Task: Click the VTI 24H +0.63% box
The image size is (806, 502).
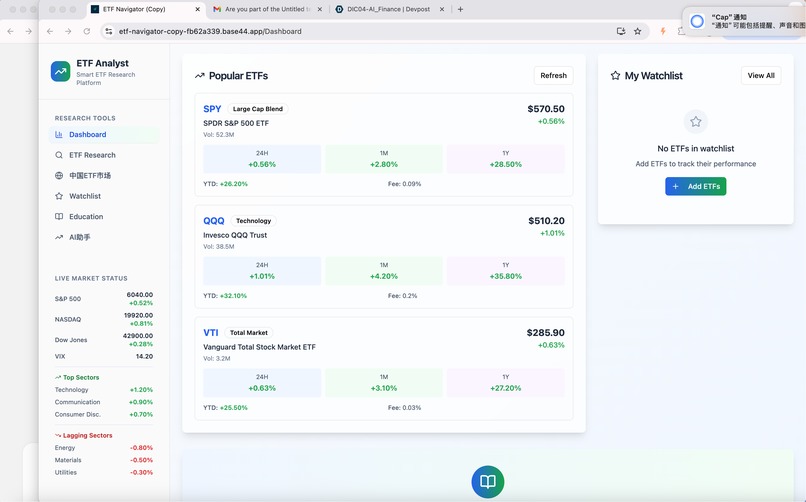Action: [262, 383]
